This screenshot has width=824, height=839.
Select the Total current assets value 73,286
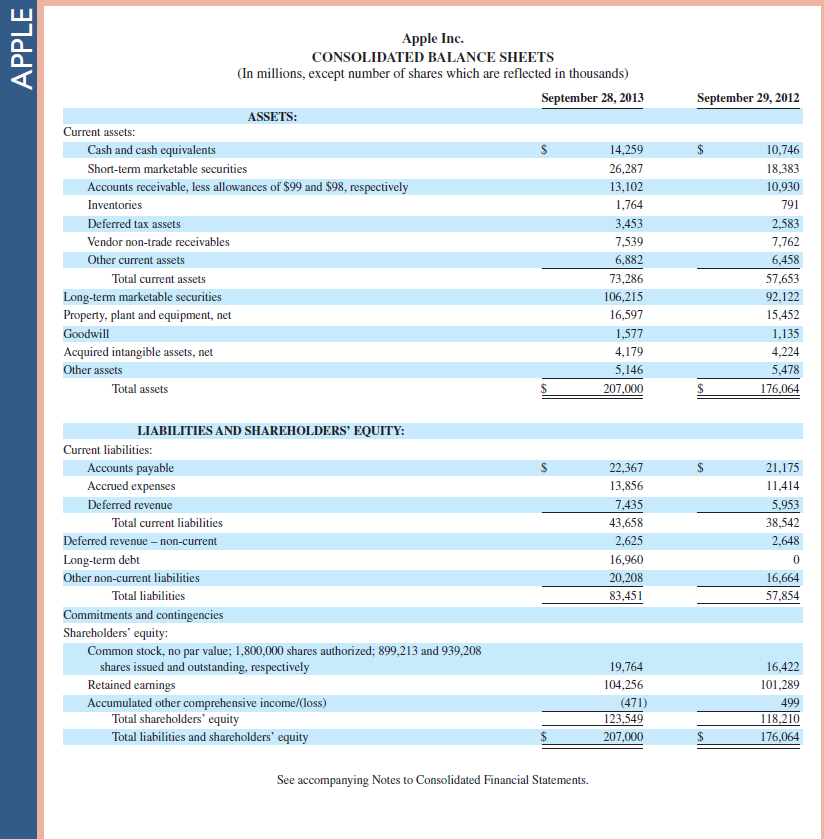[x=627, y=278]
